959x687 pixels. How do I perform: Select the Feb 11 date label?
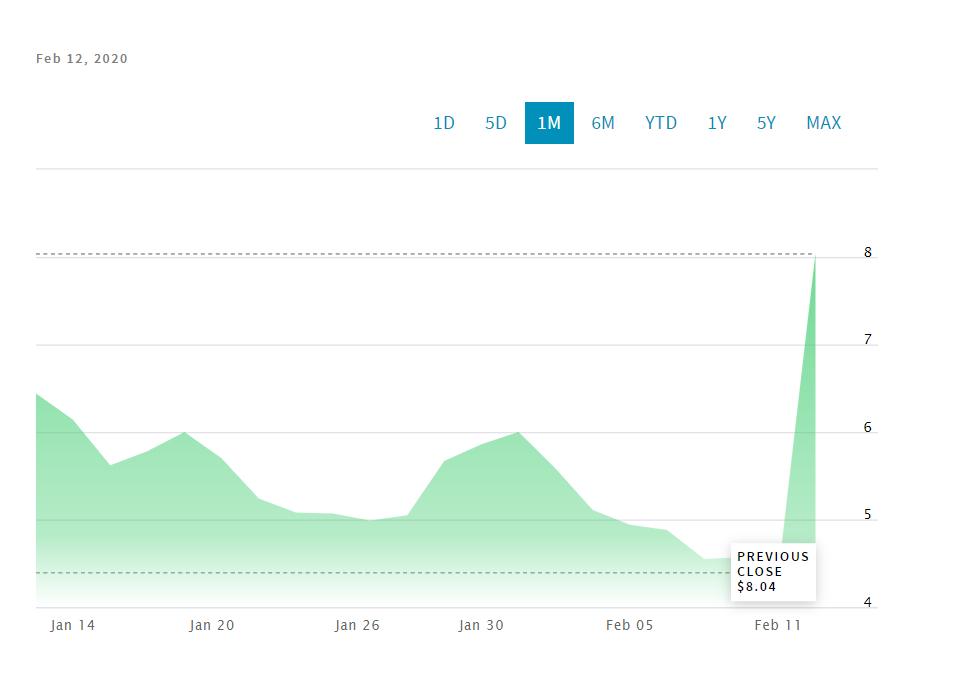tap(779, 625)
